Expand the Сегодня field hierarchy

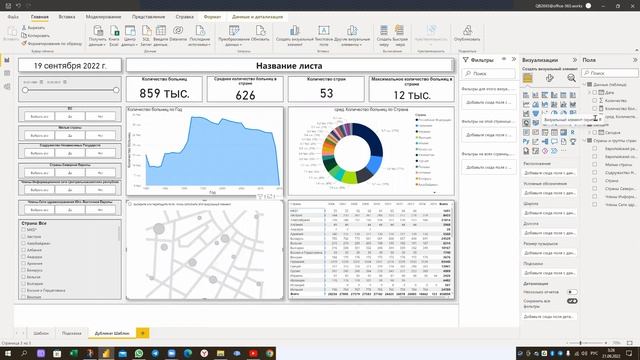[589, 133]
